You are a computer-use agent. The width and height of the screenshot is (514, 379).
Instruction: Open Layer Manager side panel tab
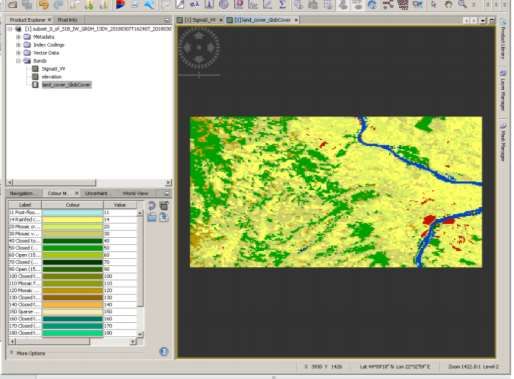tap(503, 89)
